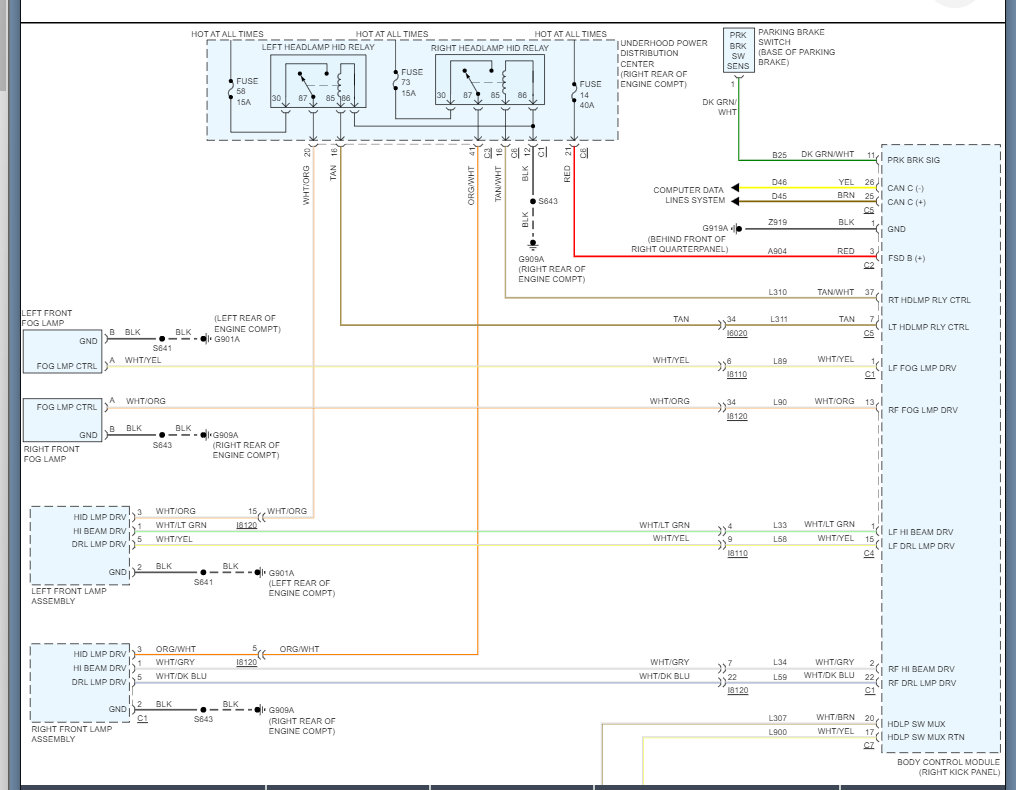
Task: Click the LF HI BEAM DRV label
Action: 920,532
